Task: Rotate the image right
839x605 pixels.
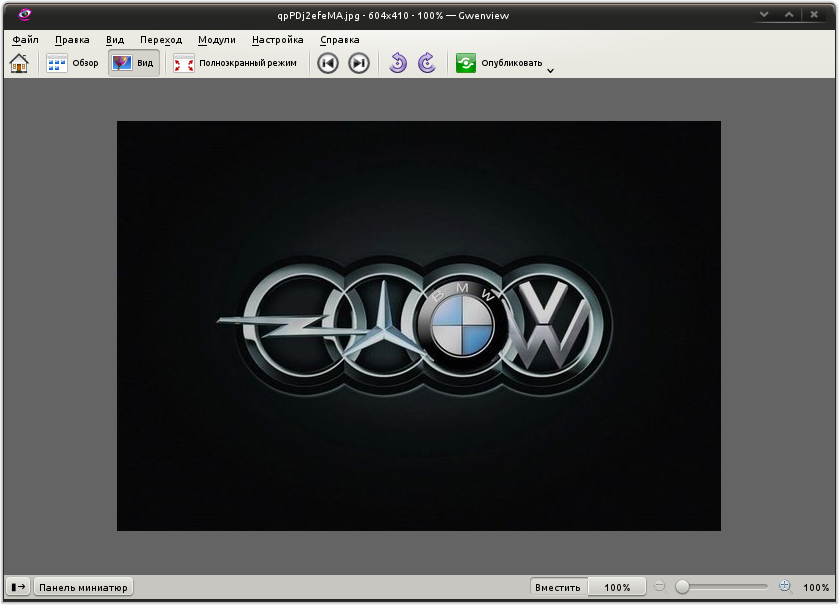Action: 426,63
